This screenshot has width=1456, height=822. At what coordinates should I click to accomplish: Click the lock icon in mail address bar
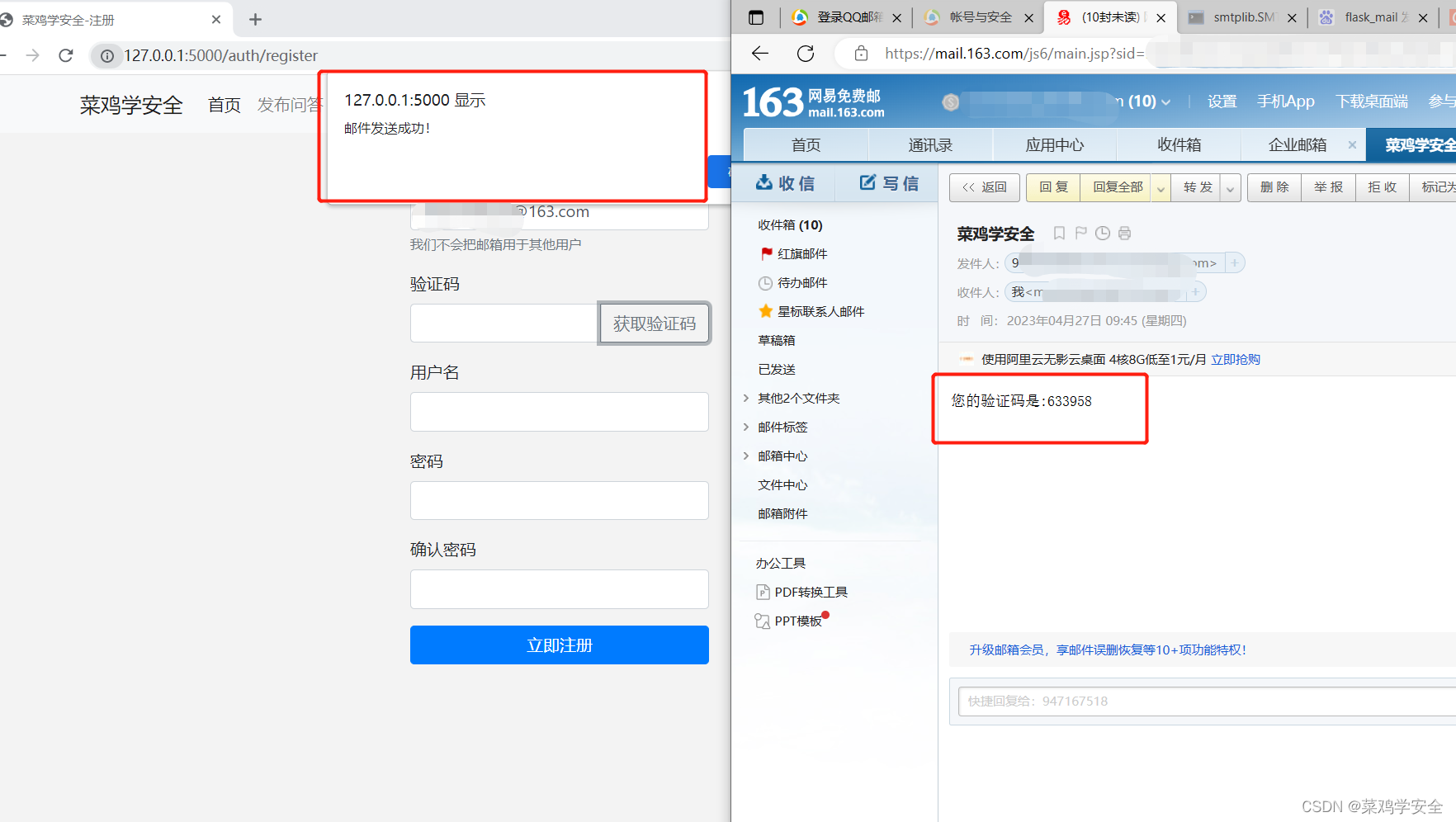point(861,54)
